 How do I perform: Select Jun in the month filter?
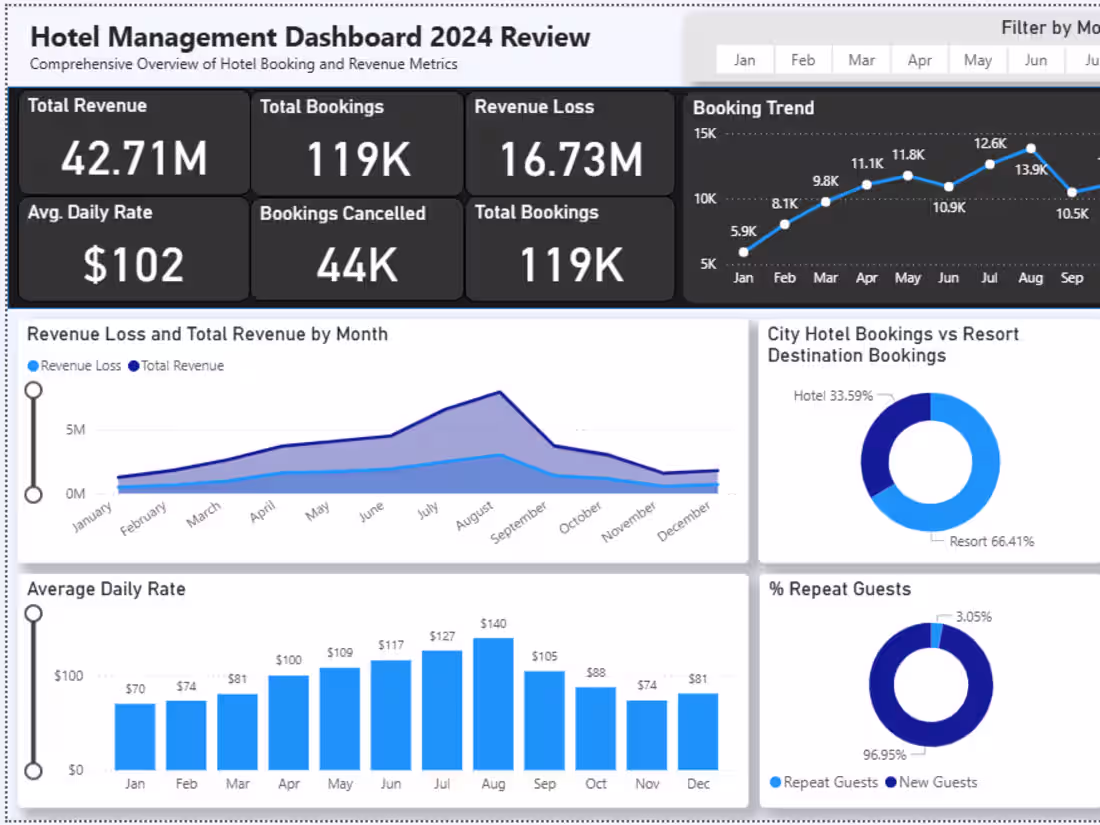pyautogui.click(x=1035, y=59)
